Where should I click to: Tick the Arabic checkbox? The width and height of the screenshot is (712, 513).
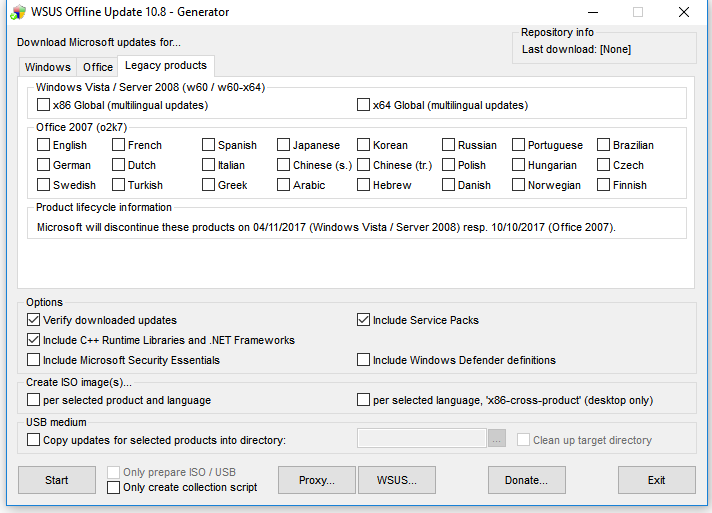(283, 185)
